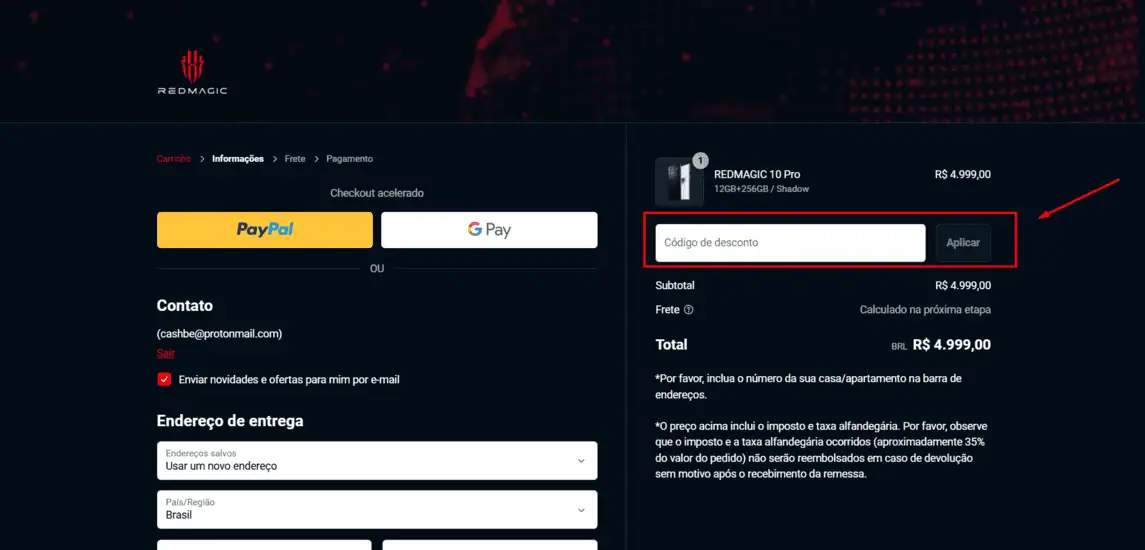Click the cashbe@protonmail.com contact email text
1145x550 pixels.
tap(220, 333)
